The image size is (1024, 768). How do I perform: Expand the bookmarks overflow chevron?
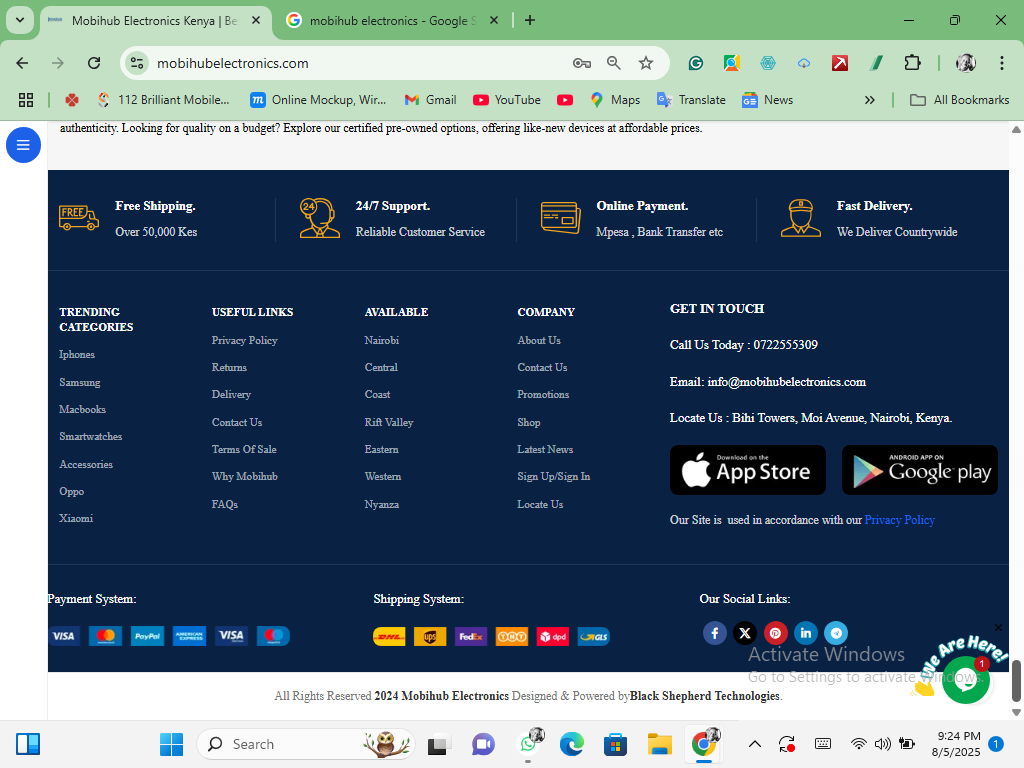(870, 99)
